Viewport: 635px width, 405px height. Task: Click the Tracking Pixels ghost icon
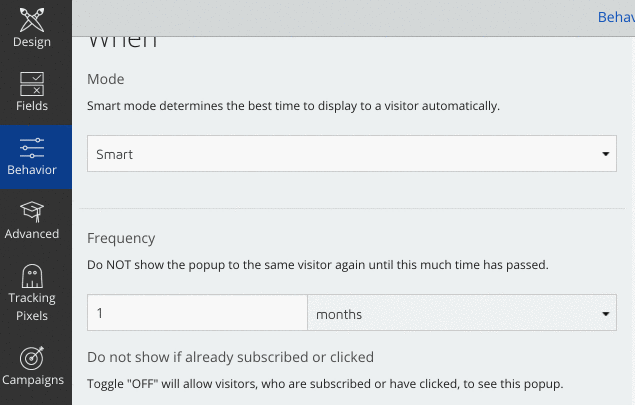click(32, 276)
